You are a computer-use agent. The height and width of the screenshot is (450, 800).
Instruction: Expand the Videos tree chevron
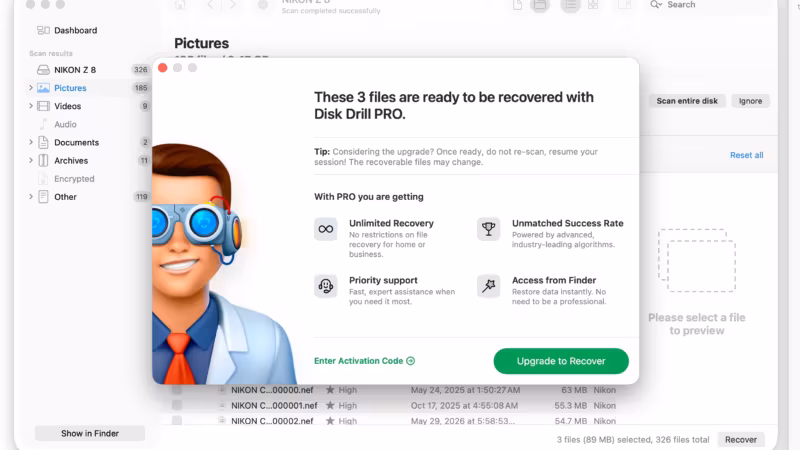31,106
